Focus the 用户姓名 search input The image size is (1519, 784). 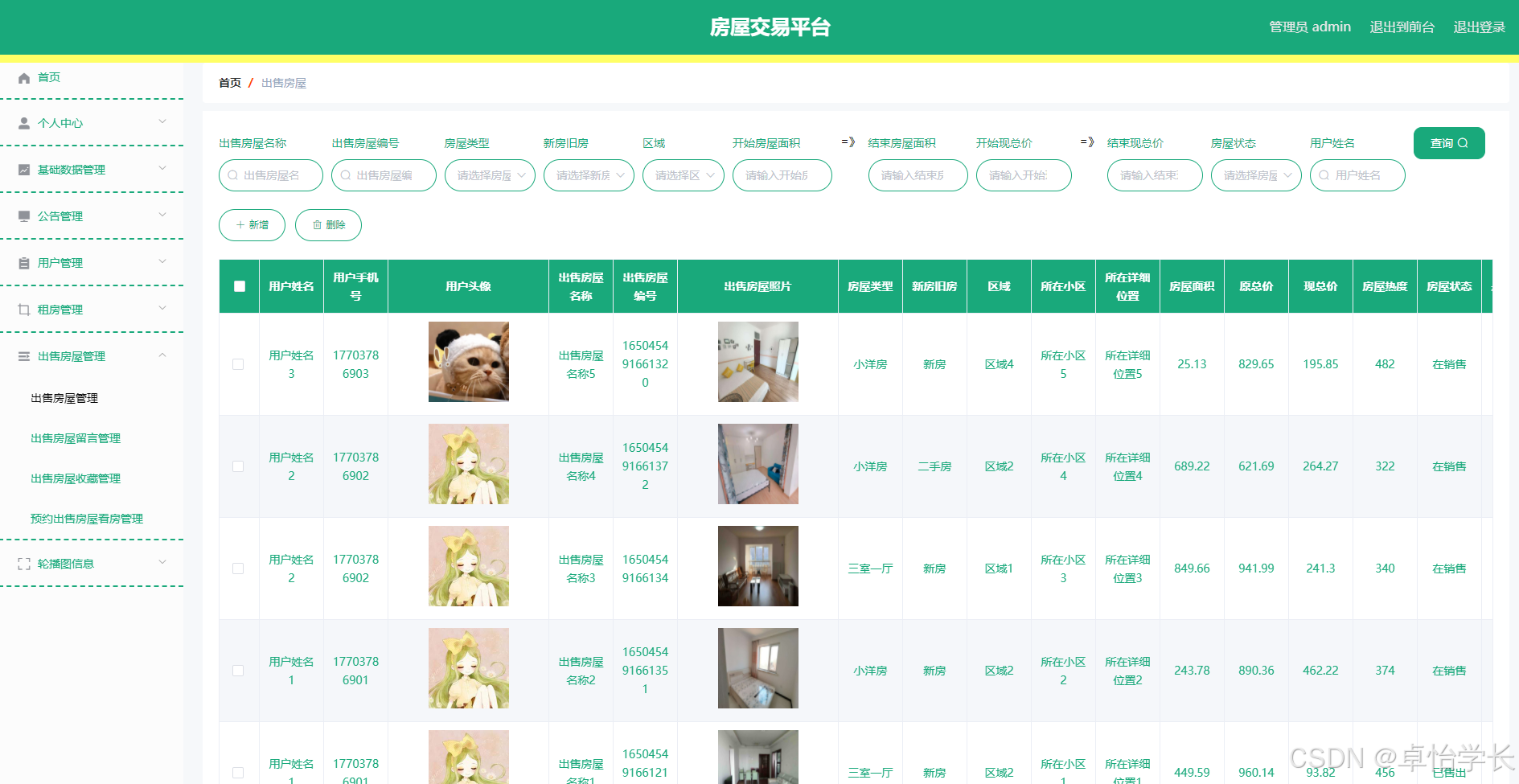click(1357, 175)
